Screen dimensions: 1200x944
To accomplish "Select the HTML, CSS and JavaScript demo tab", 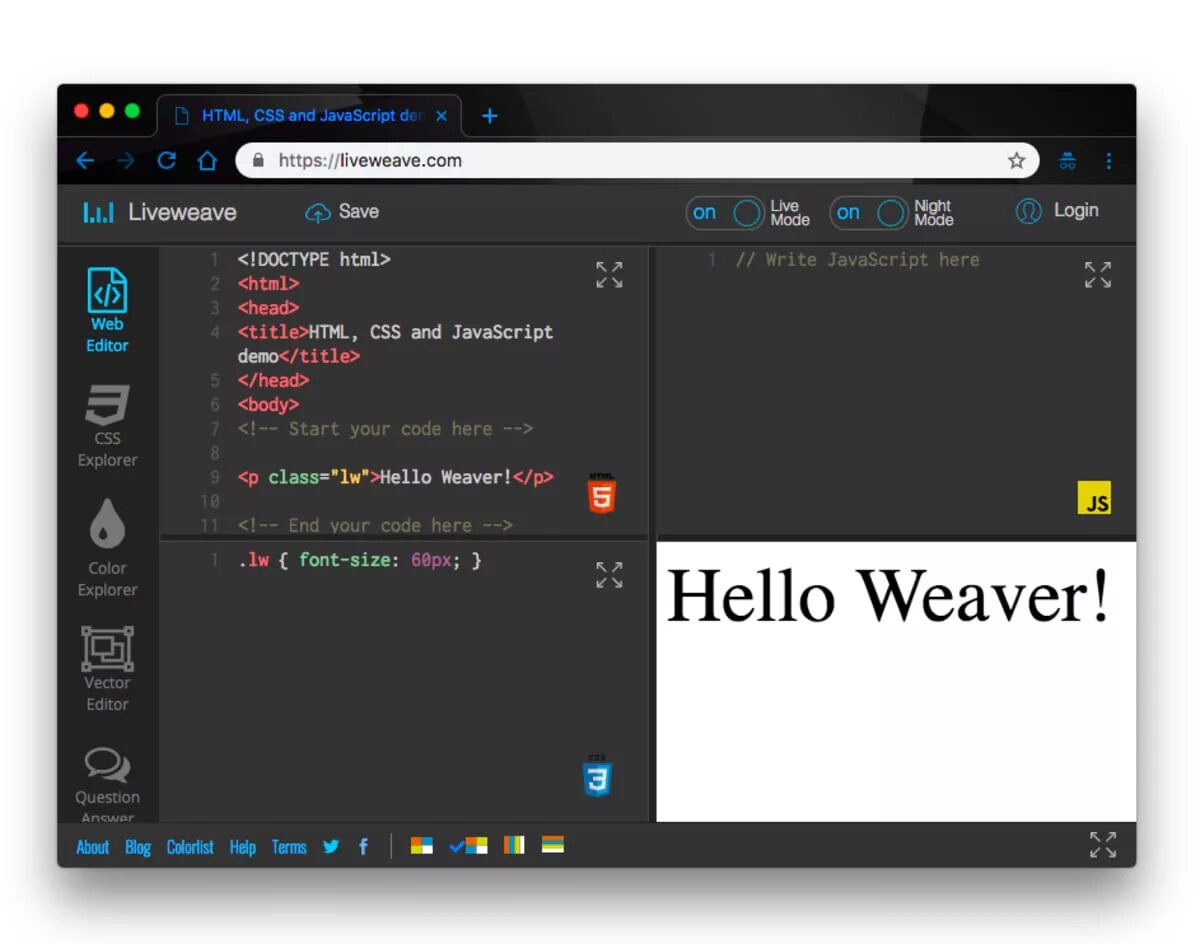I will tap(300, 116).
